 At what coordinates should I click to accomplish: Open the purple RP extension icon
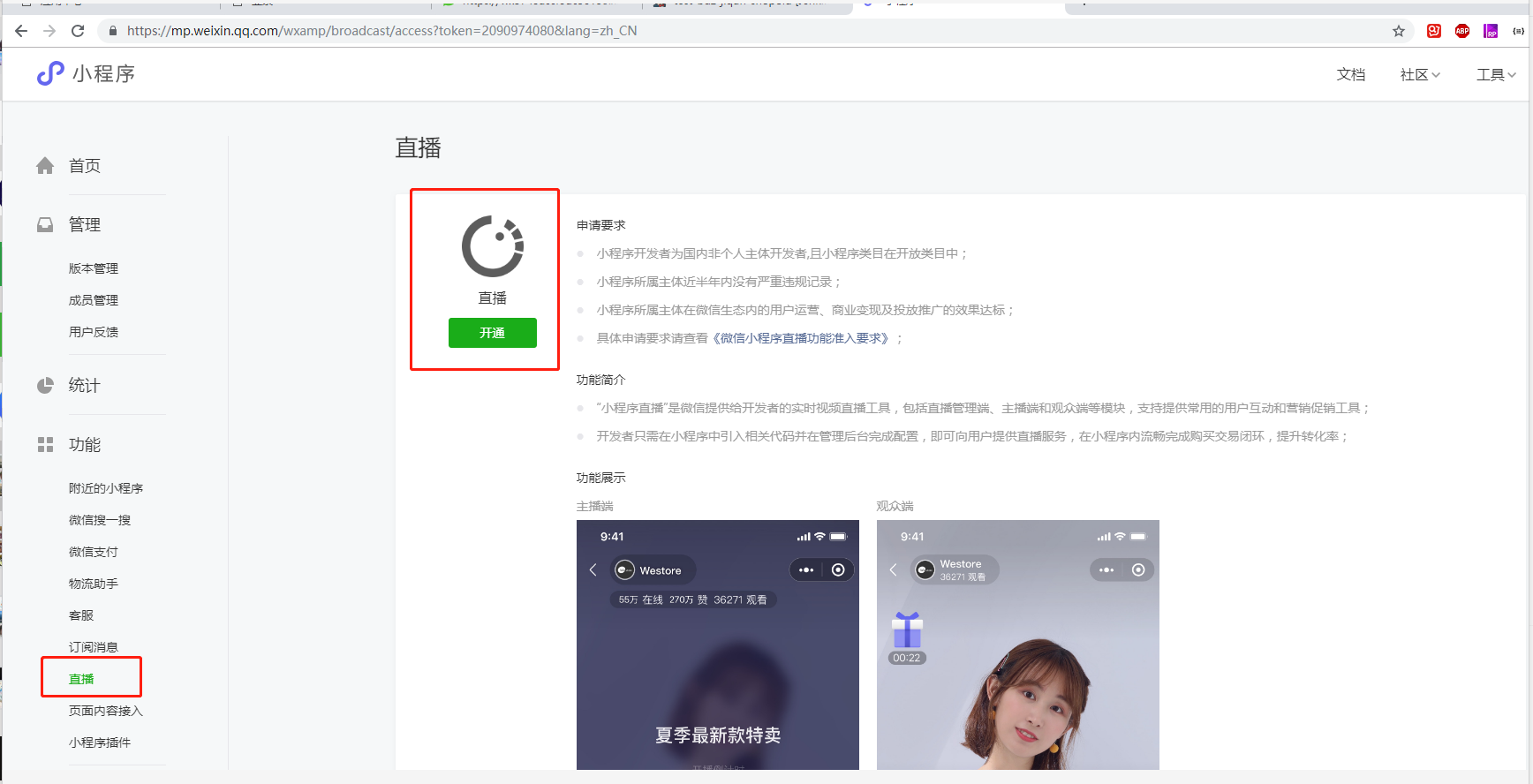1491,31
